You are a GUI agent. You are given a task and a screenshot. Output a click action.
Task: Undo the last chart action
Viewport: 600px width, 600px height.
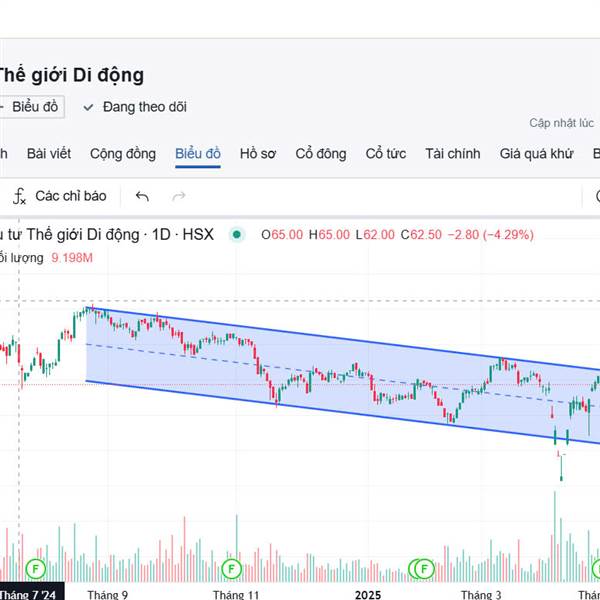[142, 197]
